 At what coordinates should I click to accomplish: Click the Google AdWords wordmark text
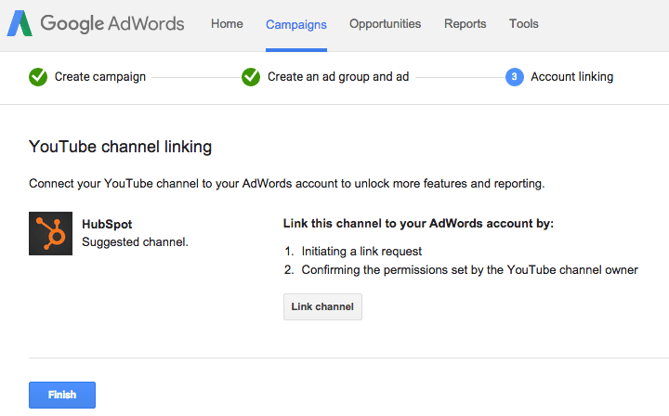coord(112,23)
